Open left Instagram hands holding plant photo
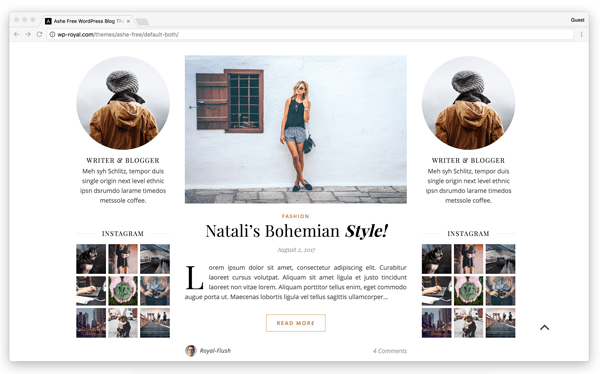This screenshot has width=600, height=374. [x=123, y=291]
